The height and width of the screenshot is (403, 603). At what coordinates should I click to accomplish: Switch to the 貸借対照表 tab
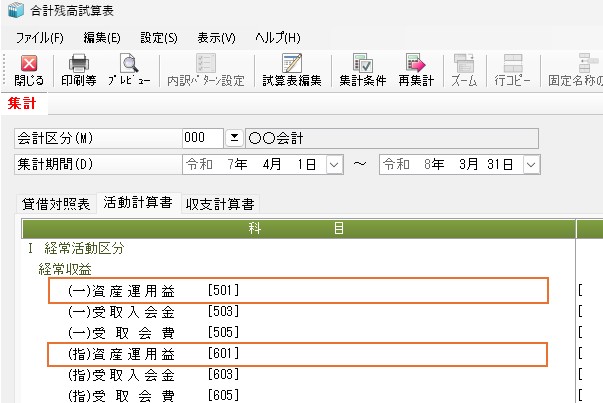56,204
